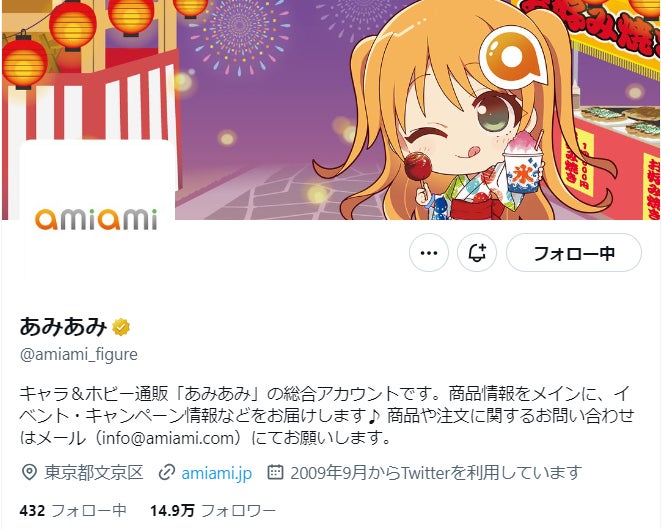View the 432 フォロー中 following list
The image size is (661, 529).
73,510
